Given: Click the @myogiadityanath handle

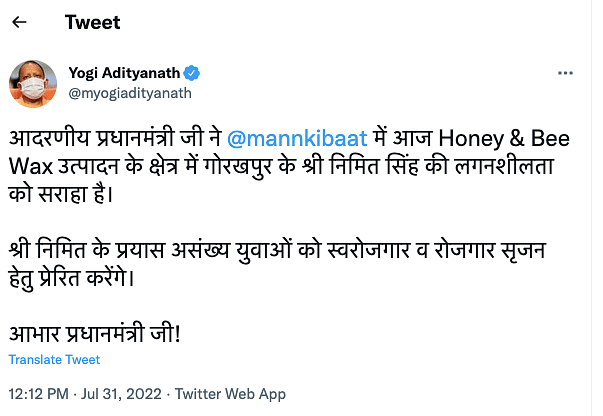Looking at the screenshot, I should click(130, 93).
